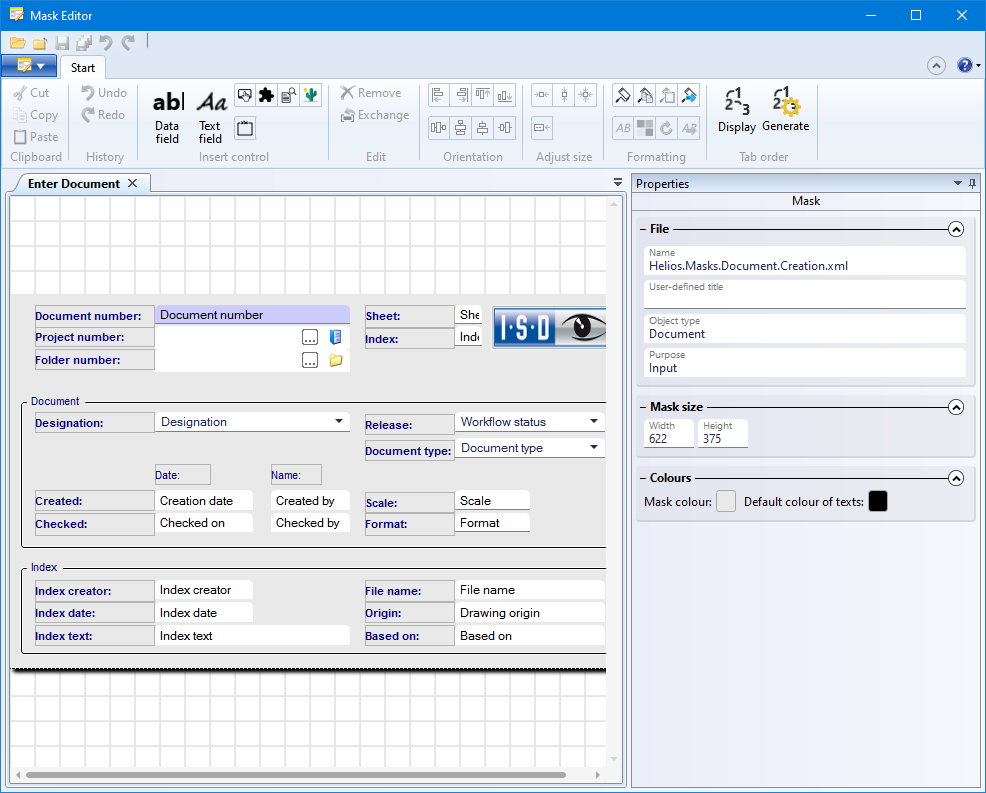
Task: Open the blue application menu button
Action: point(29,66)
